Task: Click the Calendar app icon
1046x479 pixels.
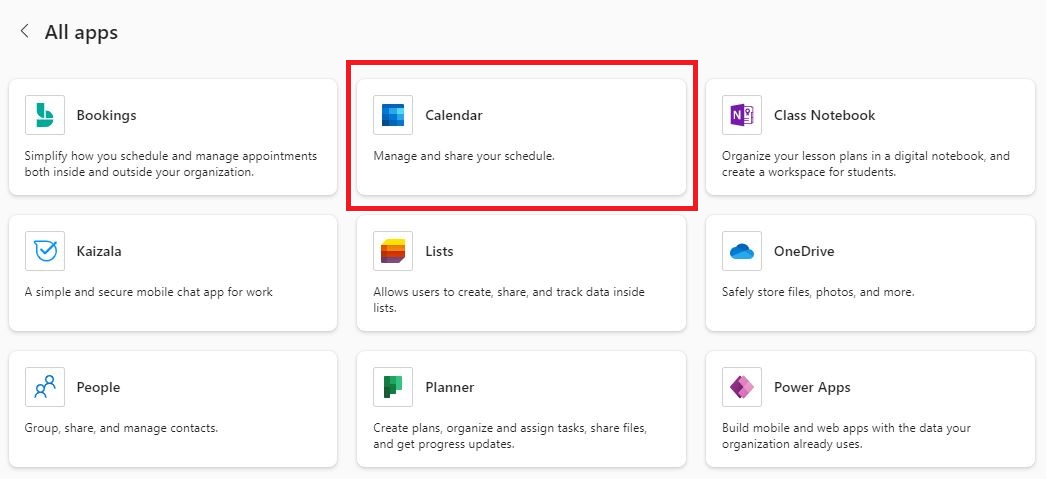Action: tap(393, 115)
